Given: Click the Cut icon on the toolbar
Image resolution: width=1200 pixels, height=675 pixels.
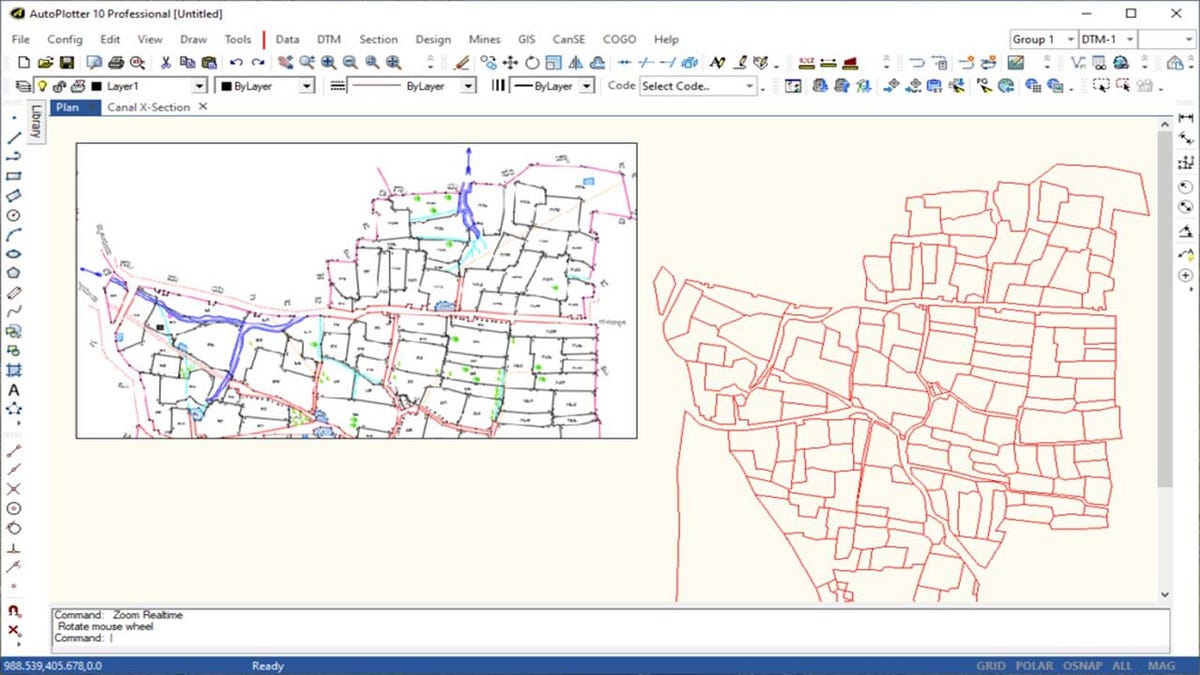Looking at the screenshot, I should 167,62.
